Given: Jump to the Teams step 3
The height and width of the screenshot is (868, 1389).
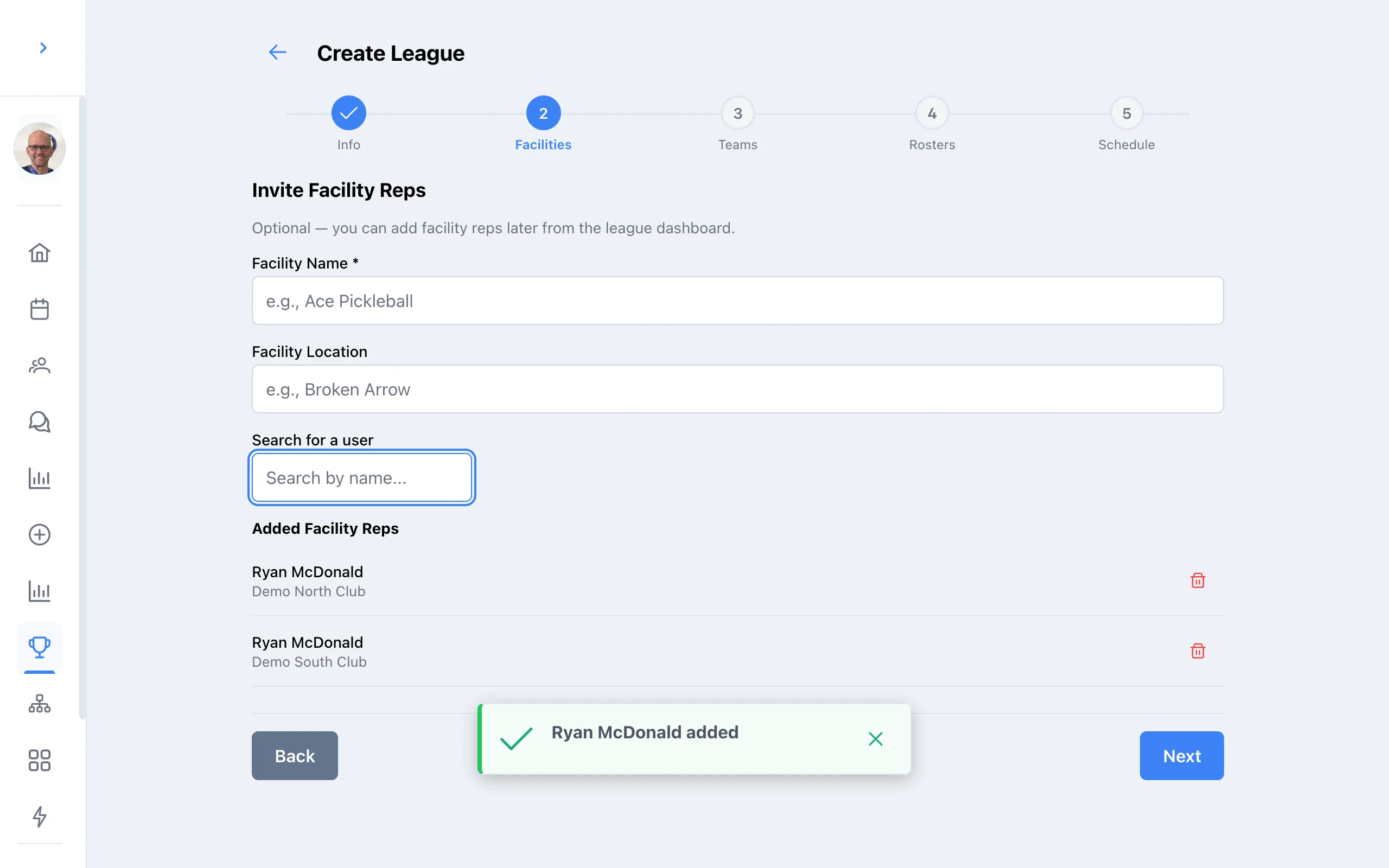Looking at the screenshot, I should click(x=737, y=113).
